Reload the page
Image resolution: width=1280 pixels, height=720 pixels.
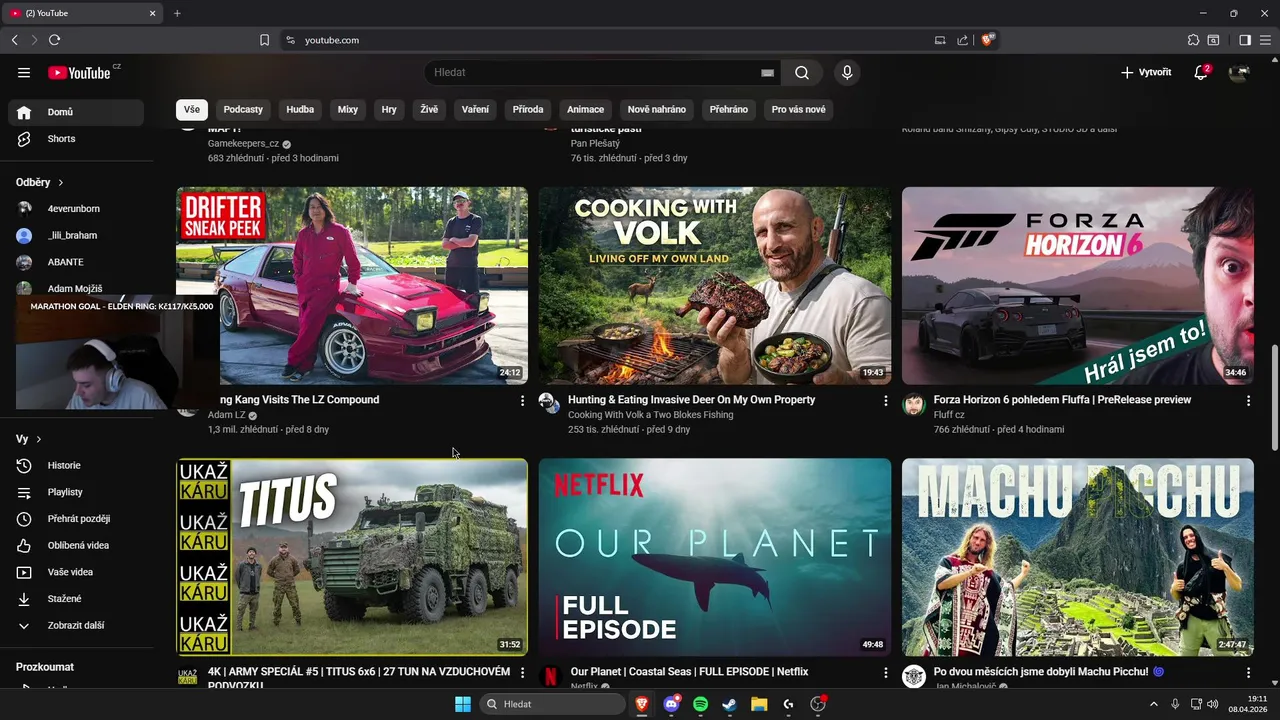pos(54,40)
